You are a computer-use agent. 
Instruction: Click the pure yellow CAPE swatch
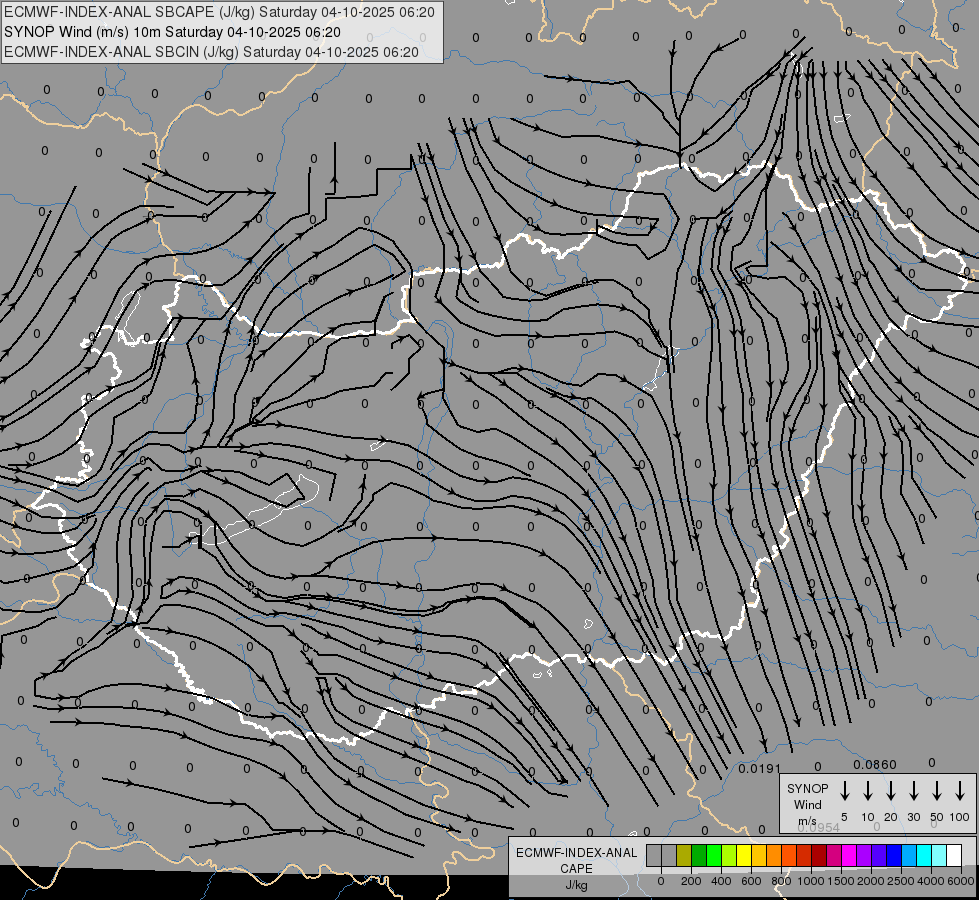744,855
